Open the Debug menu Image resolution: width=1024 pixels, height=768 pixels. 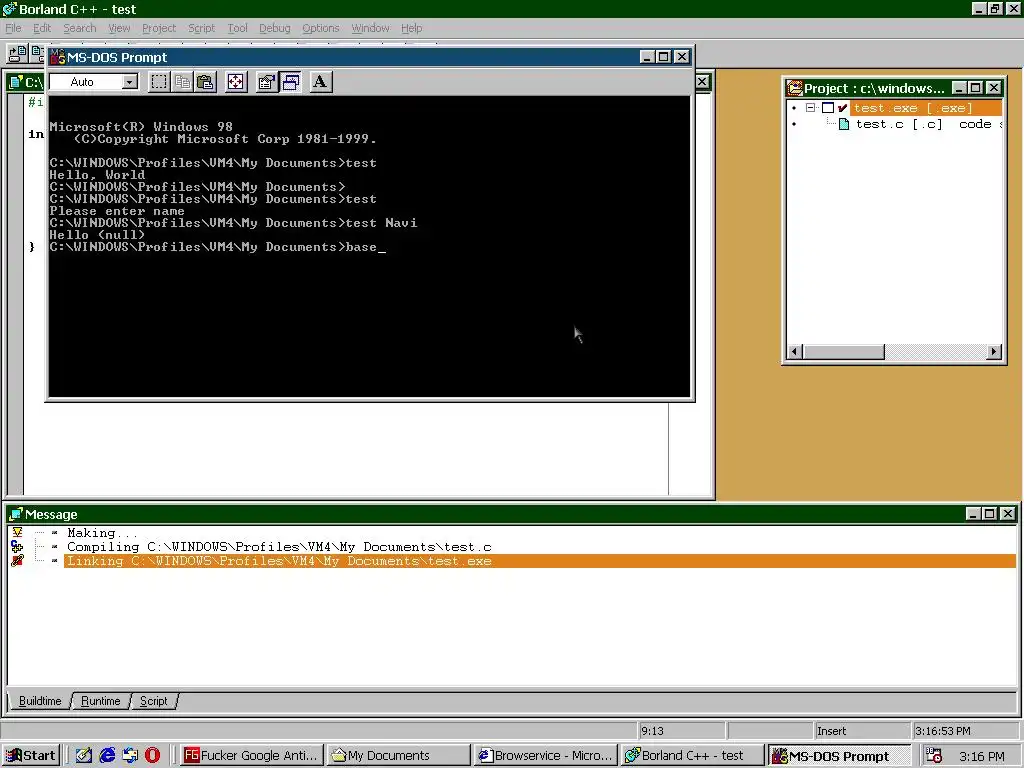point(274,28)
